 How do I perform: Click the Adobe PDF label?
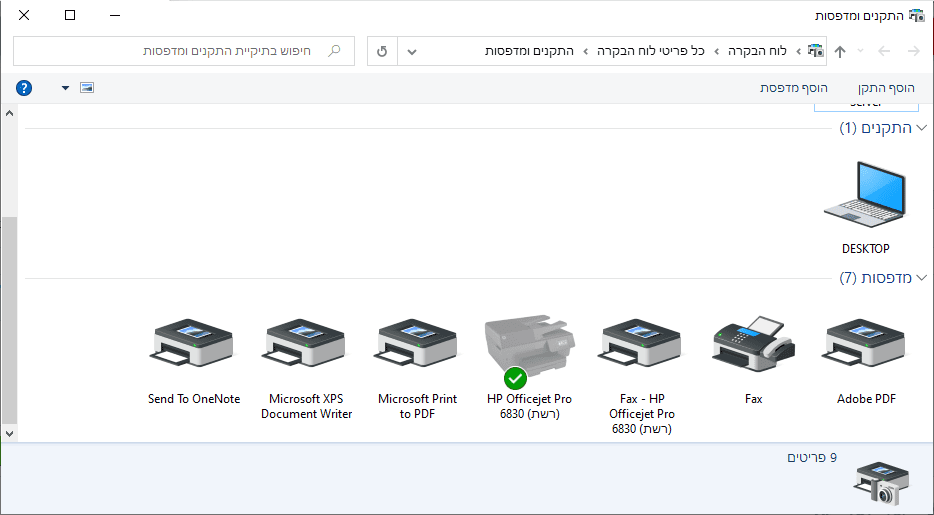coord(866,399)
